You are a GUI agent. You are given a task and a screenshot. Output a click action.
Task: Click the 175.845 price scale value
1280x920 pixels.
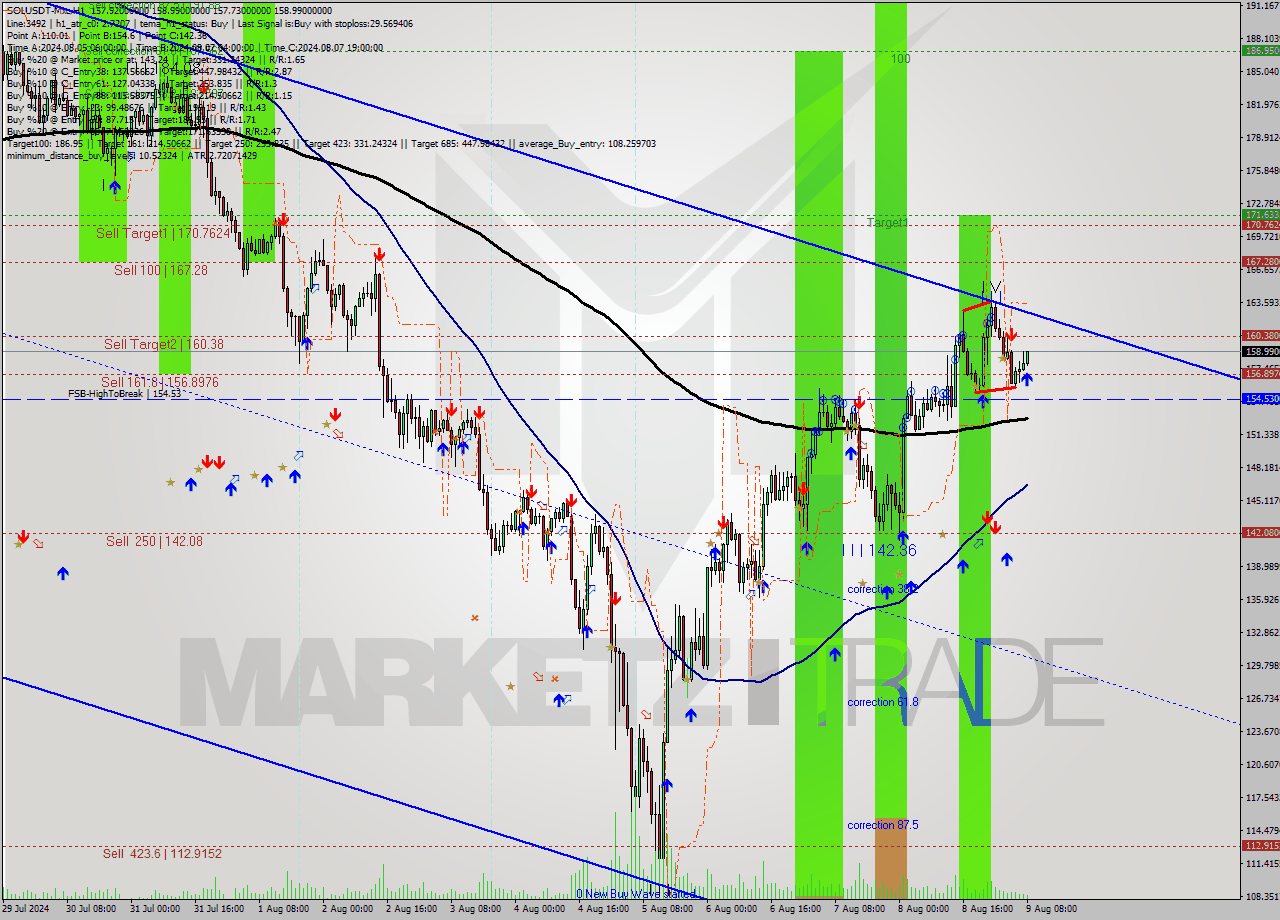pyautogui.click(x=1261, y=171)
